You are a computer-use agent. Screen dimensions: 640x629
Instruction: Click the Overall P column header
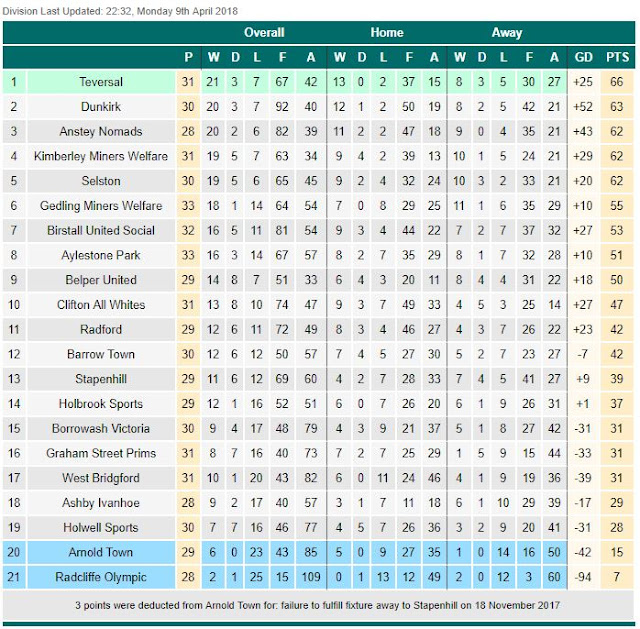[x=190, y=57]
